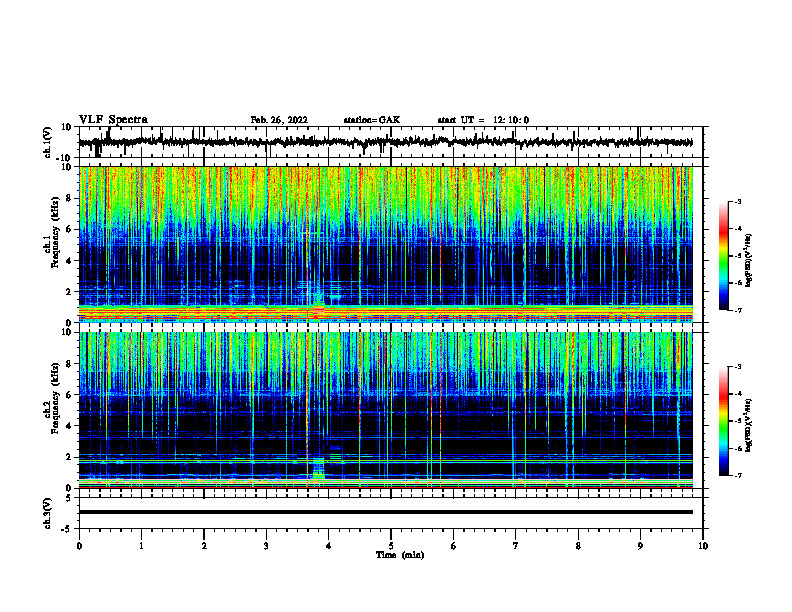Click time axis tick label '0'
Screen dimensions: 792x612
tap(79, 546)
